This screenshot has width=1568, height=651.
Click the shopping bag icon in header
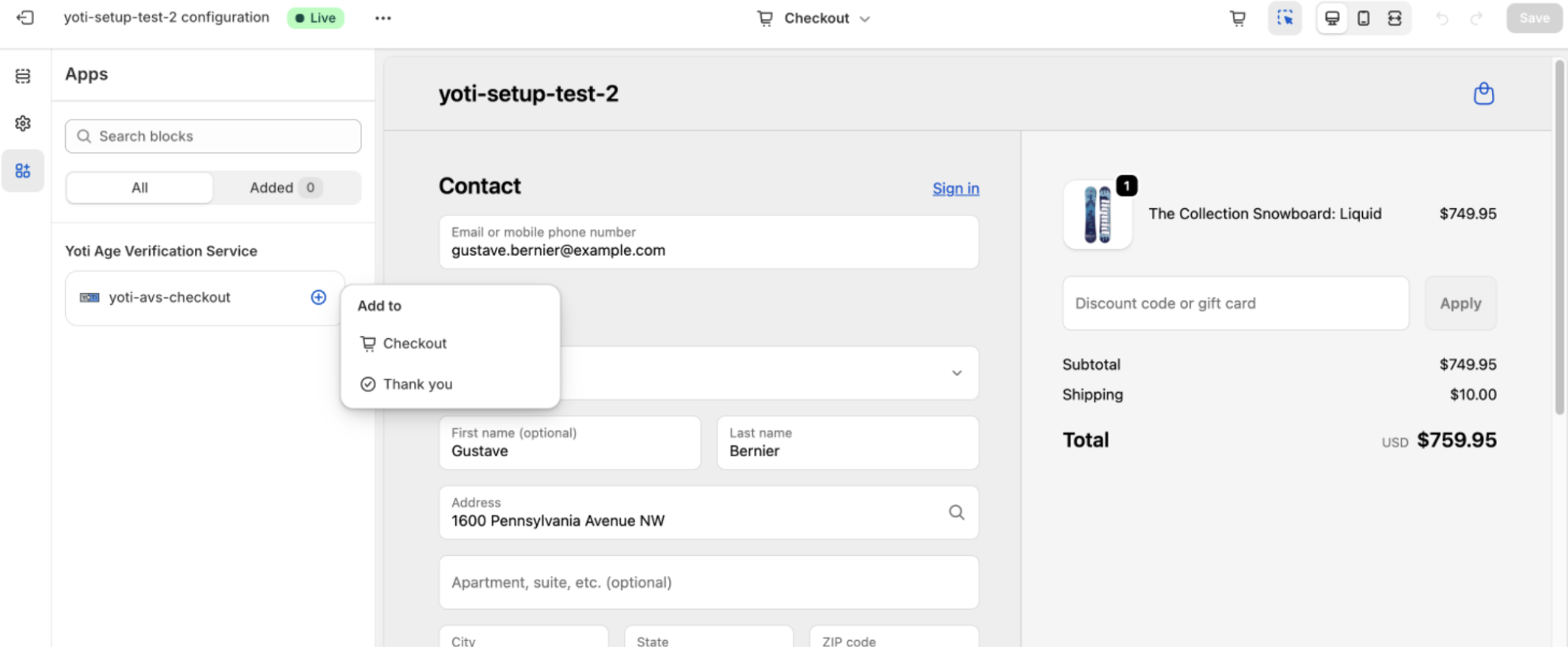click(1483, 93)
